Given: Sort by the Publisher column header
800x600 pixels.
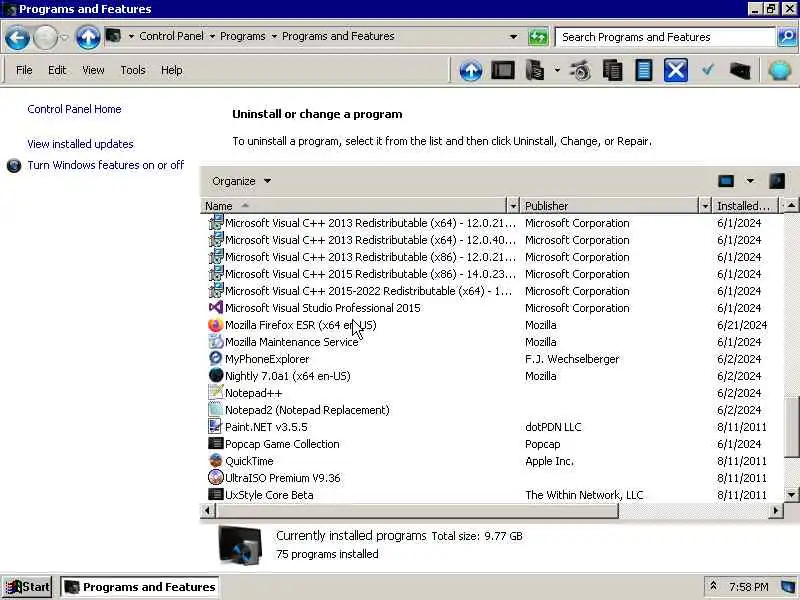Looking at the screenshot, I should click(609, 206).
